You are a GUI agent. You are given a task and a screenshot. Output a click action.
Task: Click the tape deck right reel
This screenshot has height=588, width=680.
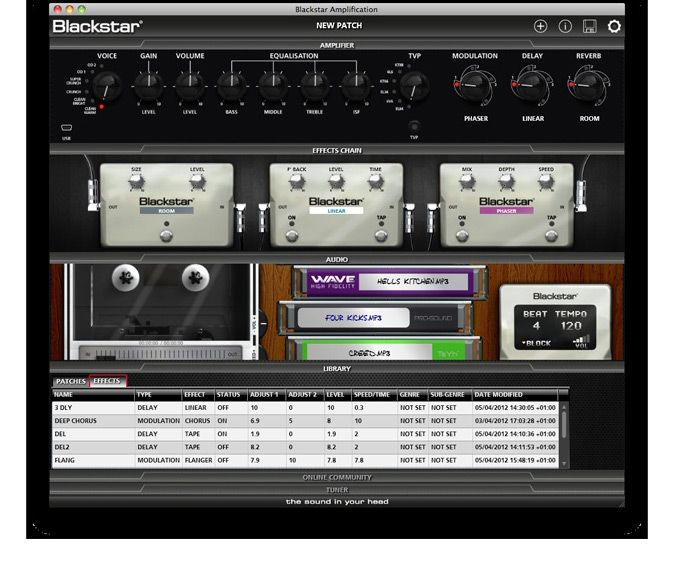pyautogui.click(x=196, y=278)
